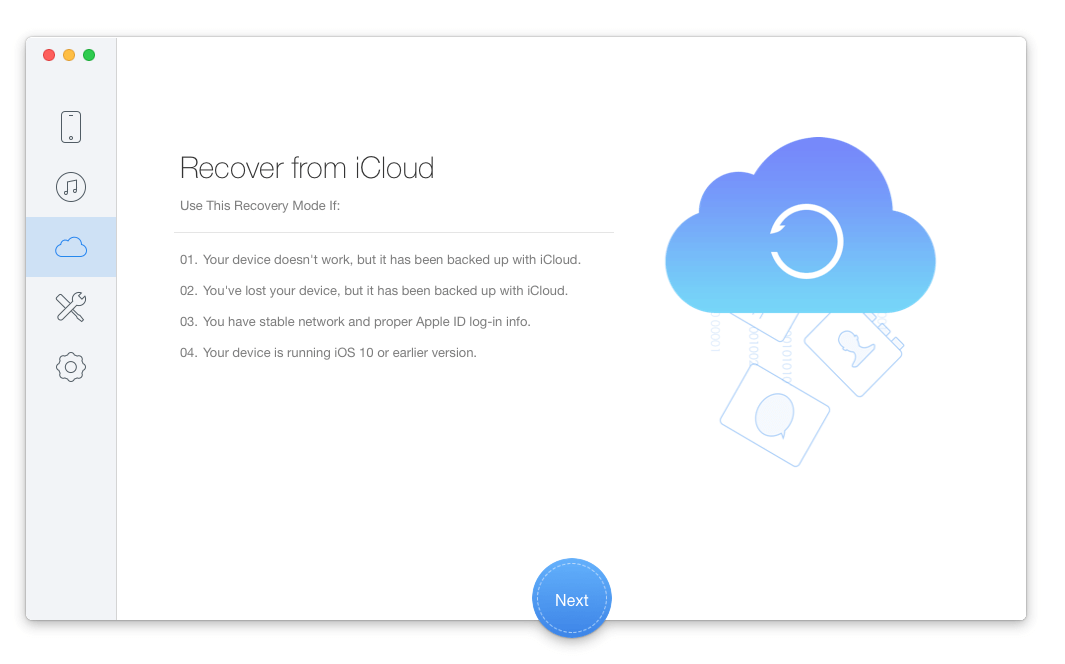Click the line "02. You've lost your device"
The width and height of the screenshot is (1065, 664).
tap(374, 291)
